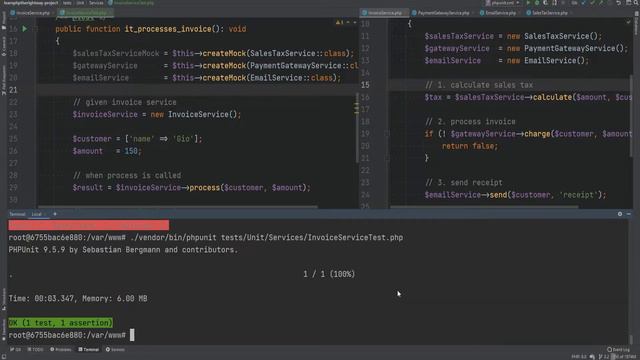Click the Run with Coverage icon

[545, 3]
